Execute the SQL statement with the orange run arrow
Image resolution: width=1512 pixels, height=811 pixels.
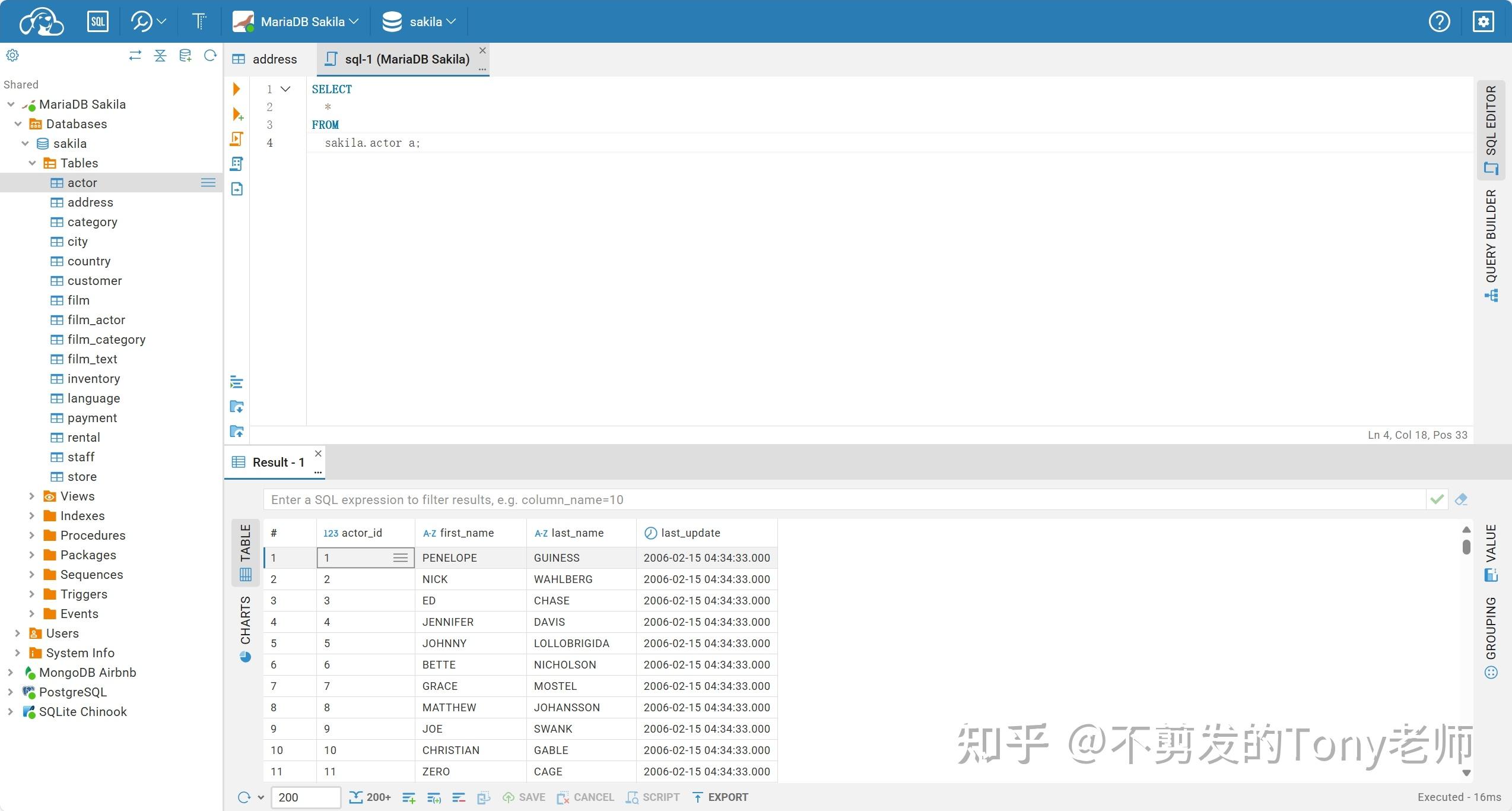237,89
